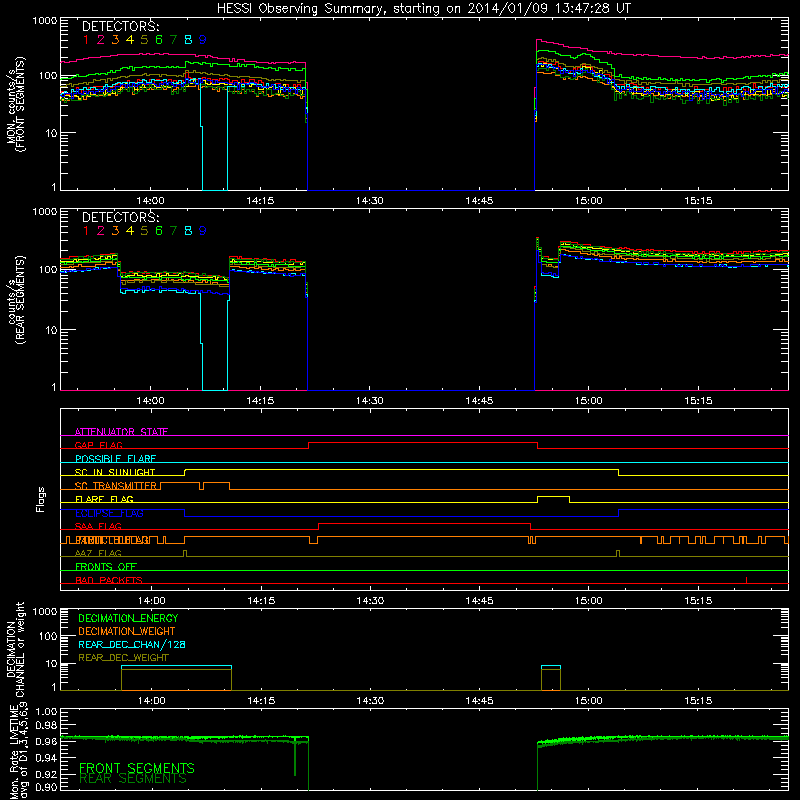800x800 pixels.
Task: Select detector 8 in front segments legend
Action: pos(188,40)
